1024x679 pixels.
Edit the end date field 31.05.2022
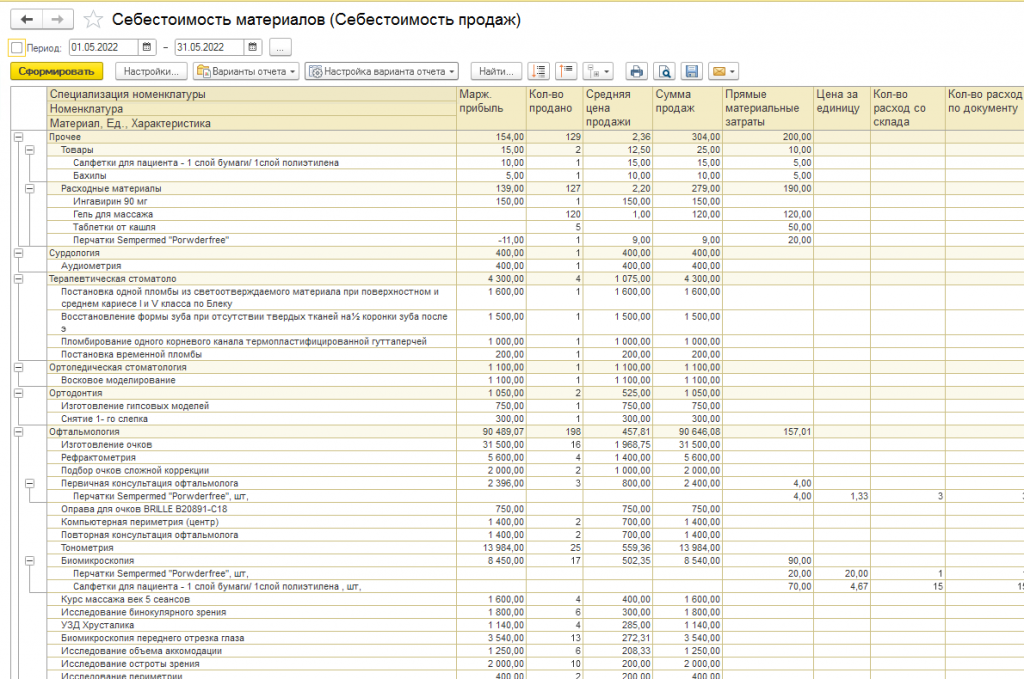(x=209, y=47)
